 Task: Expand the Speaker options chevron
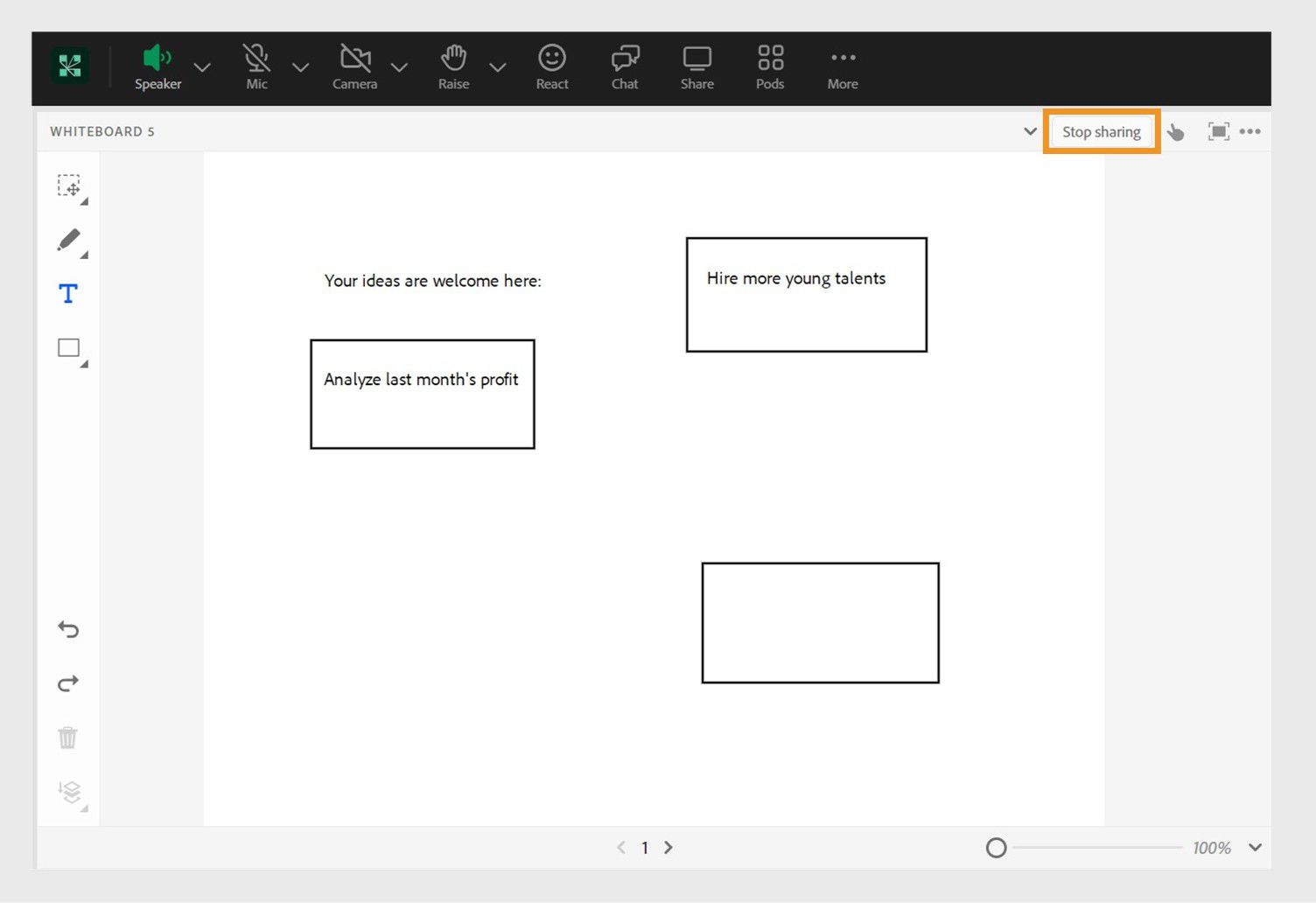pos(202,67)
